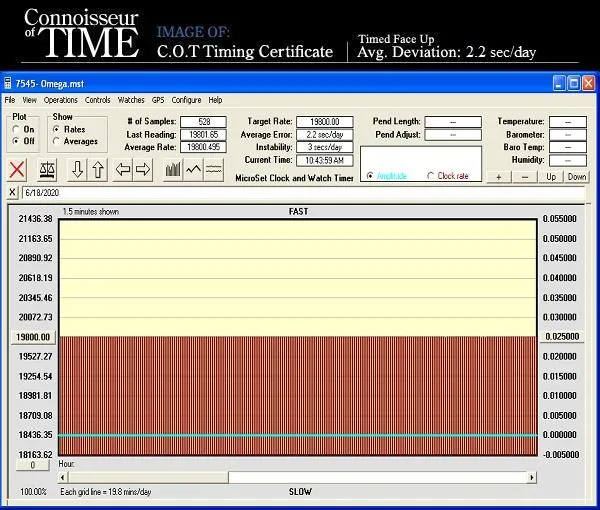The height and width of the screenshot is (510, 600).
Task: Click the 0.025000 right axis button
Action: (x=562, y=337)
